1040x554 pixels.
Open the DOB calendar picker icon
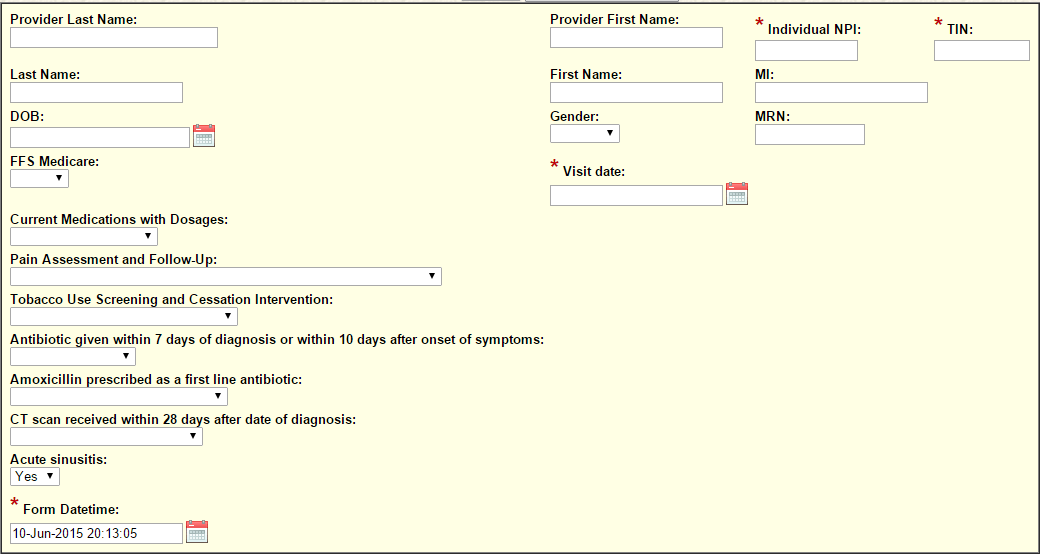click(x=204, y=136)
